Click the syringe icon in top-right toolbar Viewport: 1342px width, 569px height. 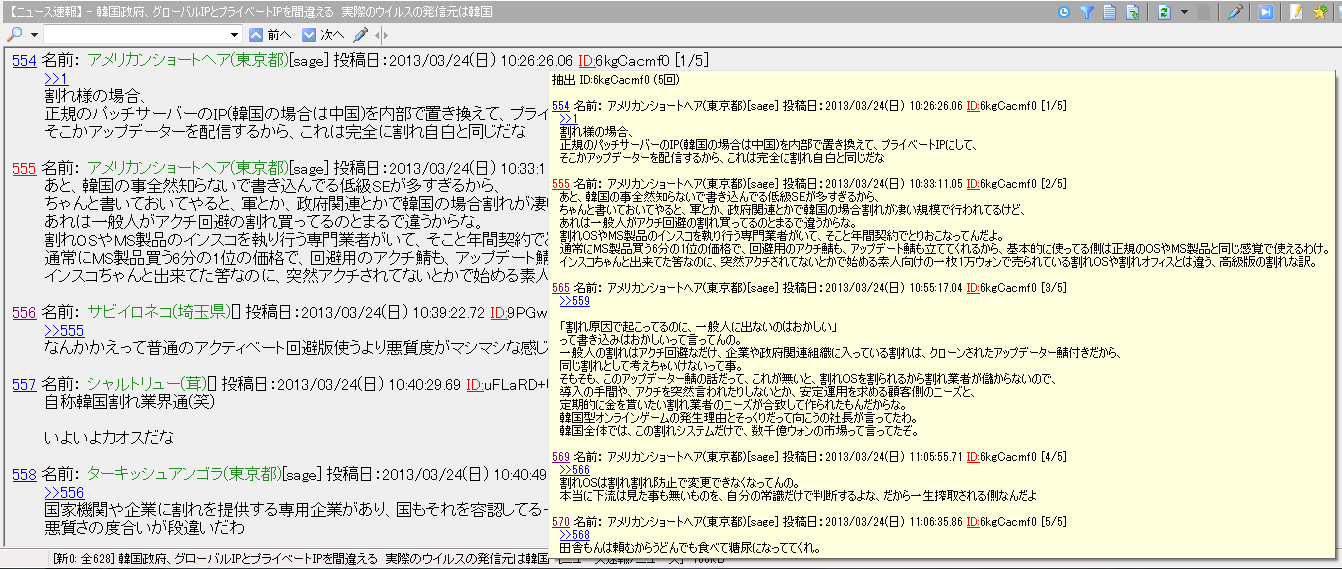1236,12
